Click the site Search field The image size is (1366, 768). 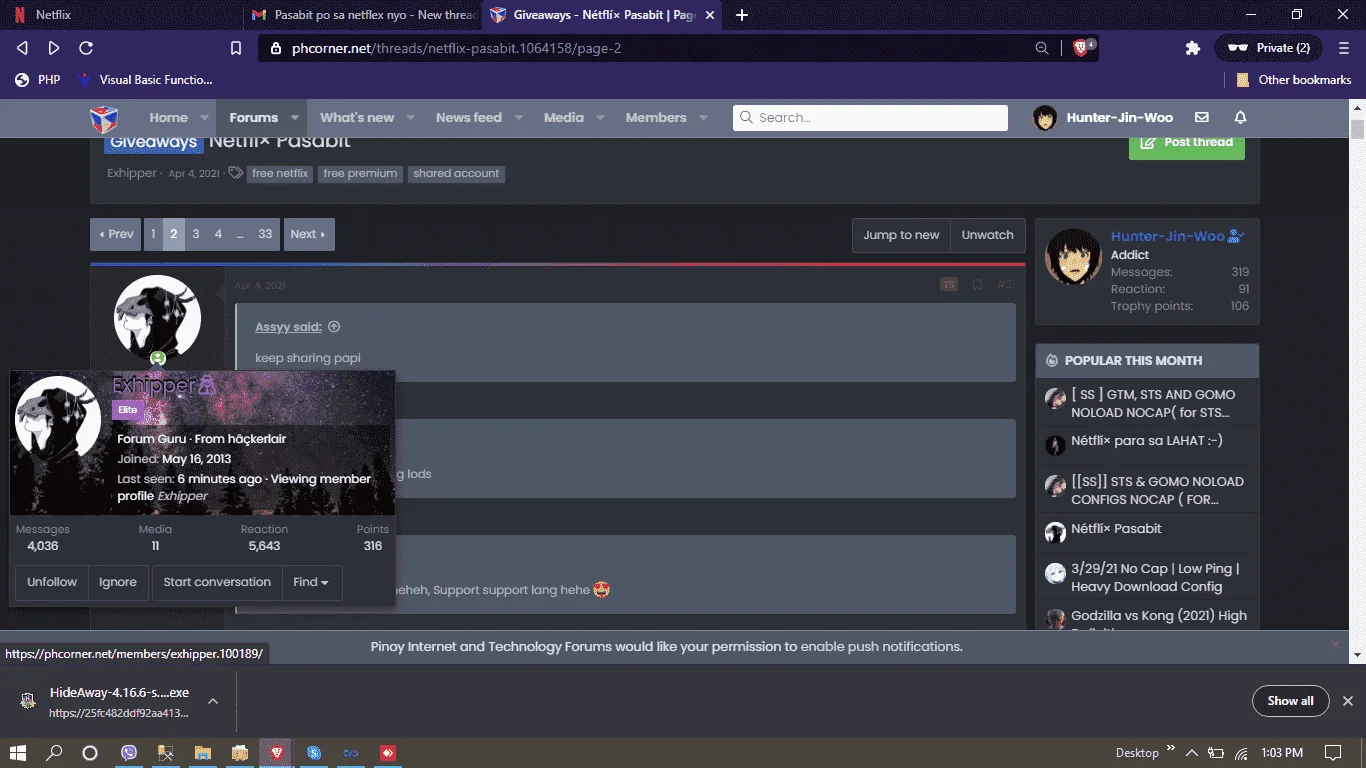870,118
